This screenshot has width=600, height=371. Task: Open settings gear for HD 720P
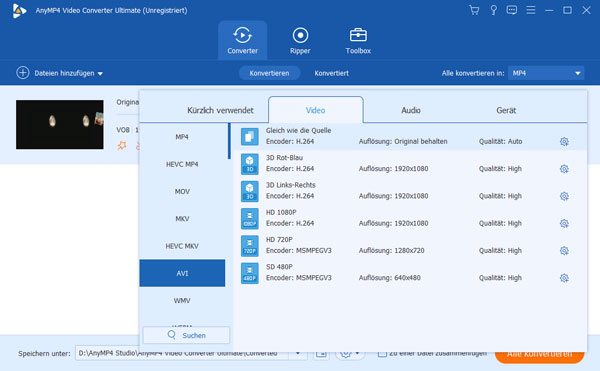(x=564, y=251)
